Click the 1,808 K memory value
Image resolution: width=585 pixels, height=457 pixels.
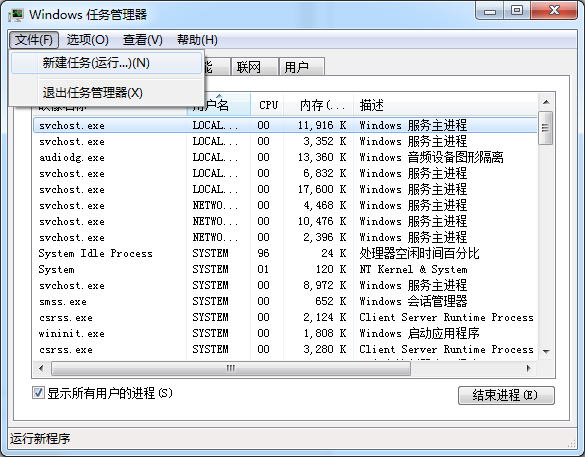325,334
